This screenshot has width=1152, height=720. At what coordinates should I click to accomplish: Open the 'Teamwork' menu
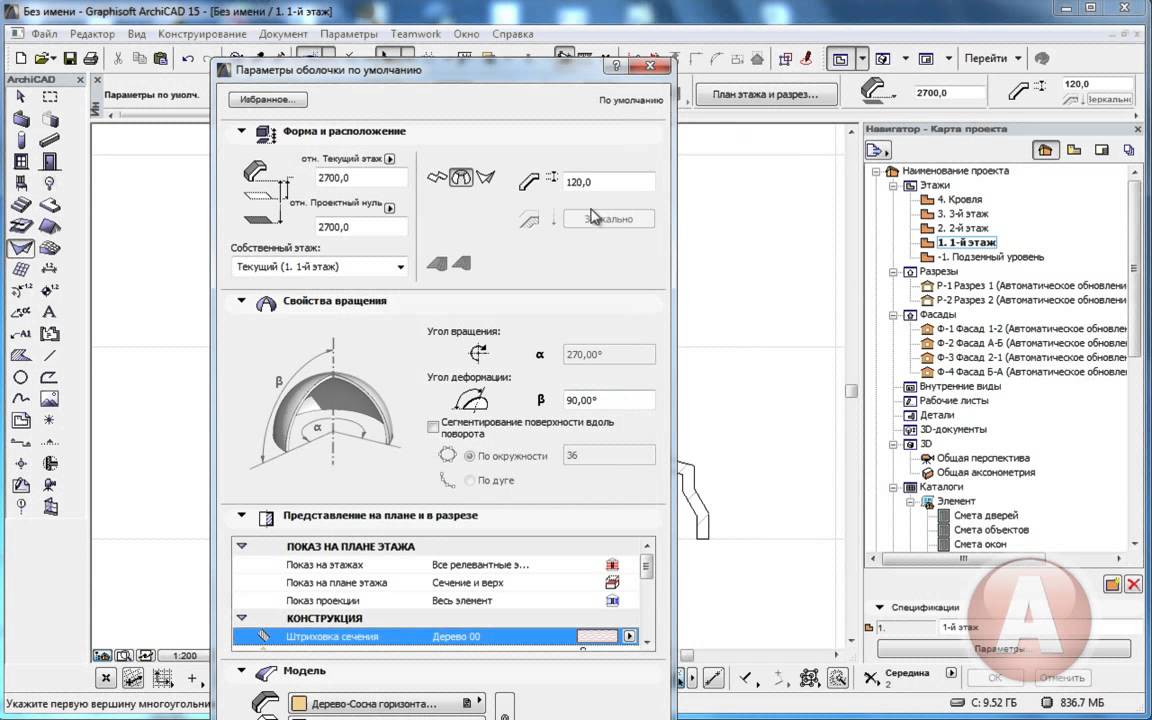tap(416, 34)
